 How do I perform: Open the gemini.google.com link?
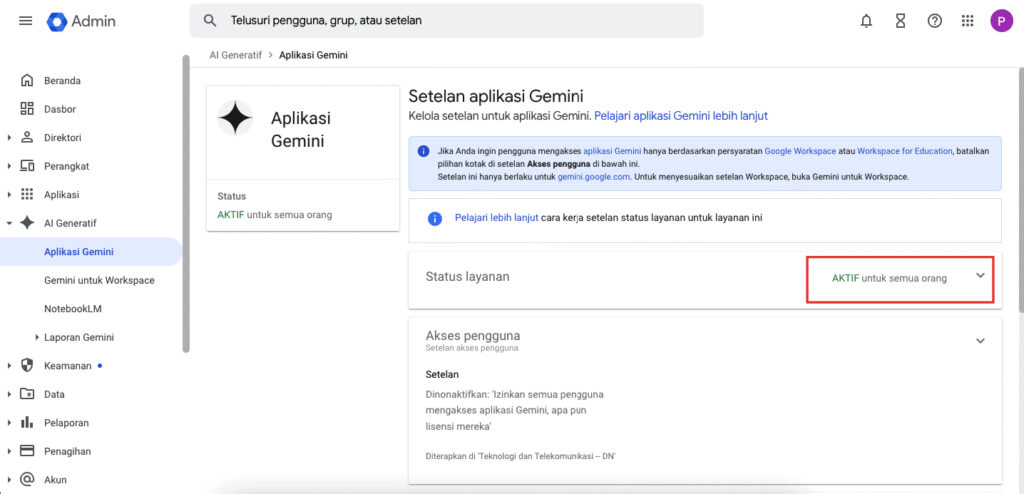pos(592,177)
